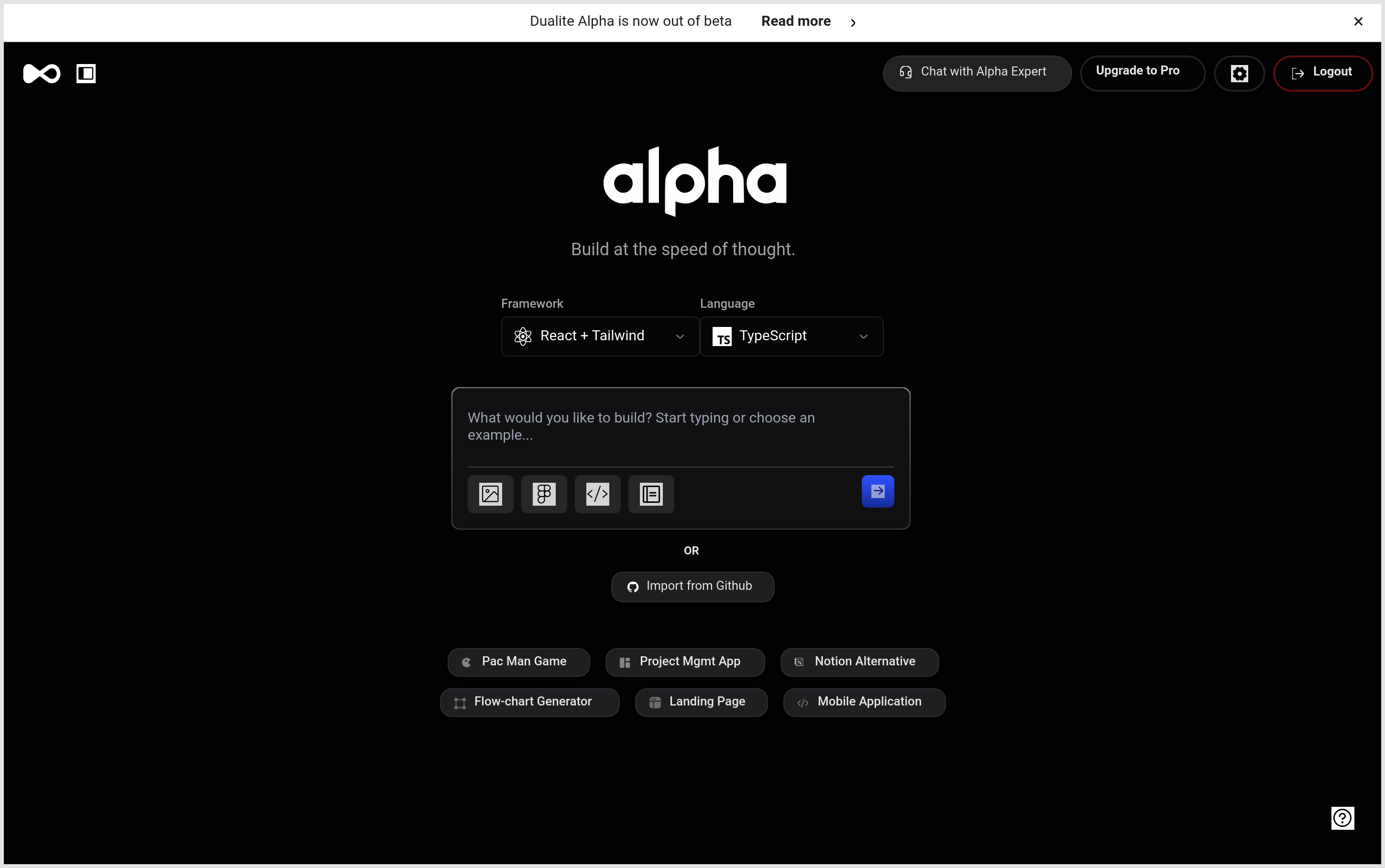This screenshot has height=868, width=1385.
Task: Click the code snippet icon
Action: pos(597,494)
